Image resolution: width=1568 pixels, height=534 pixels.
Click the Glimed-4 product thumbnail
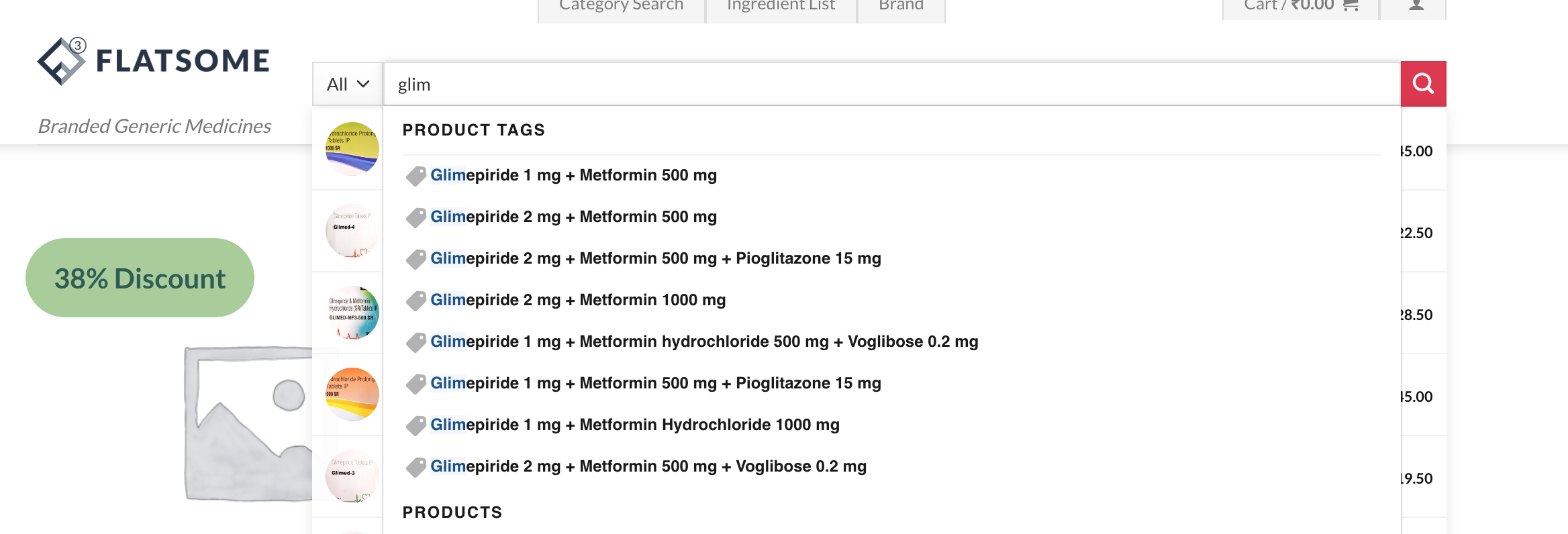coord(352,230)
